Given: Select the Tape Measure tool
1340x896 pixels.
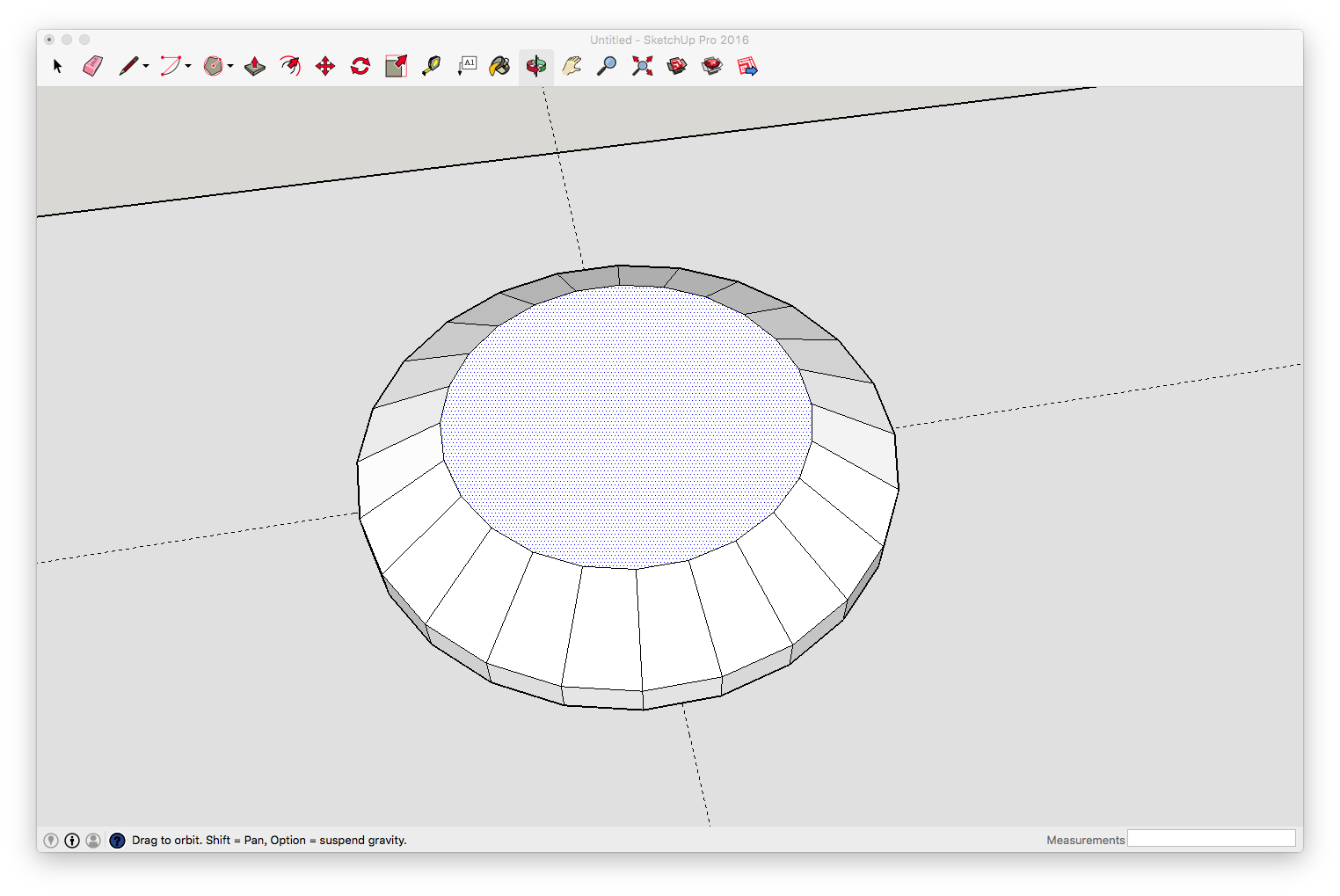Looking at the screenshot, I should [x=431, y=66].
